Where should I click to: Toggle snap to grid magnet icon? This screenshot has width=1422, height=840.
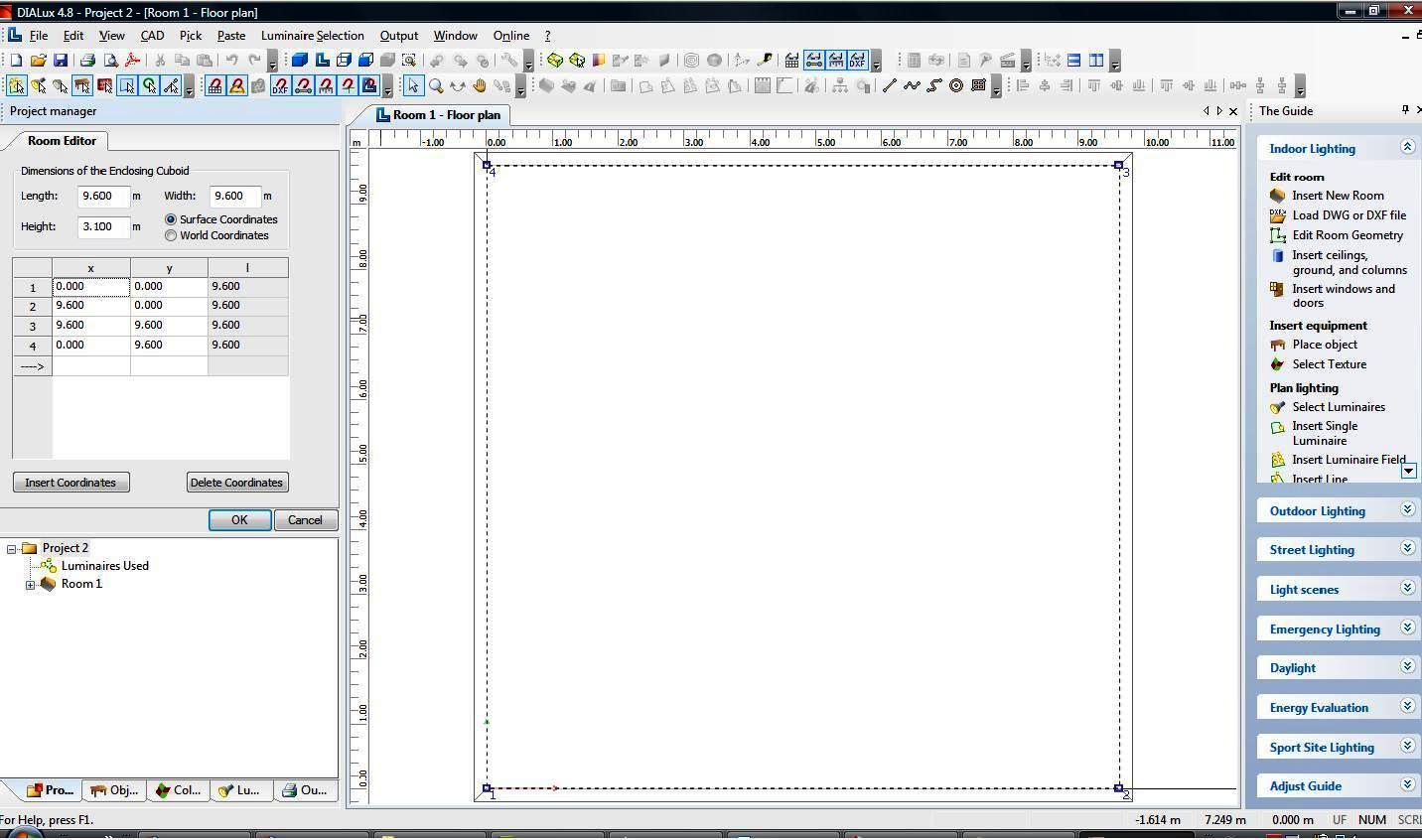214,85
